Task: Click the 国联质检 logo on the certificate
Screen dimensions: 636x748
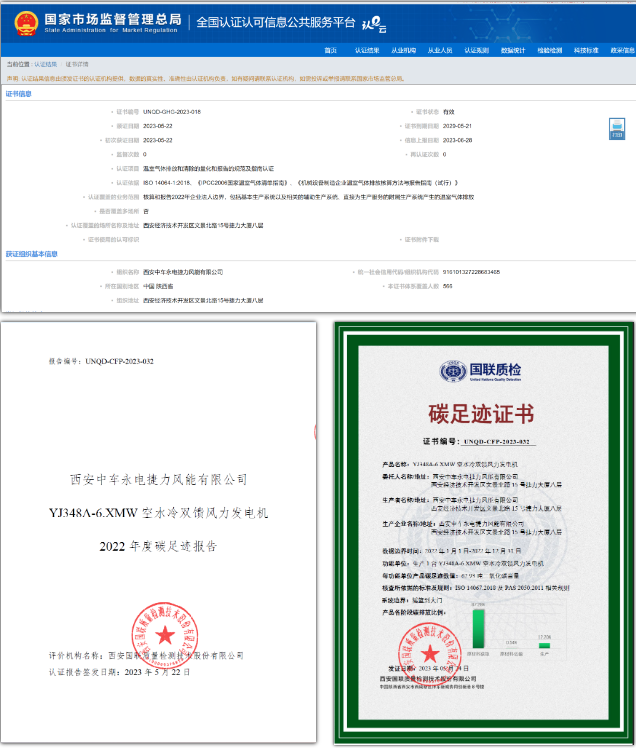Action: [x=480, y=371]
